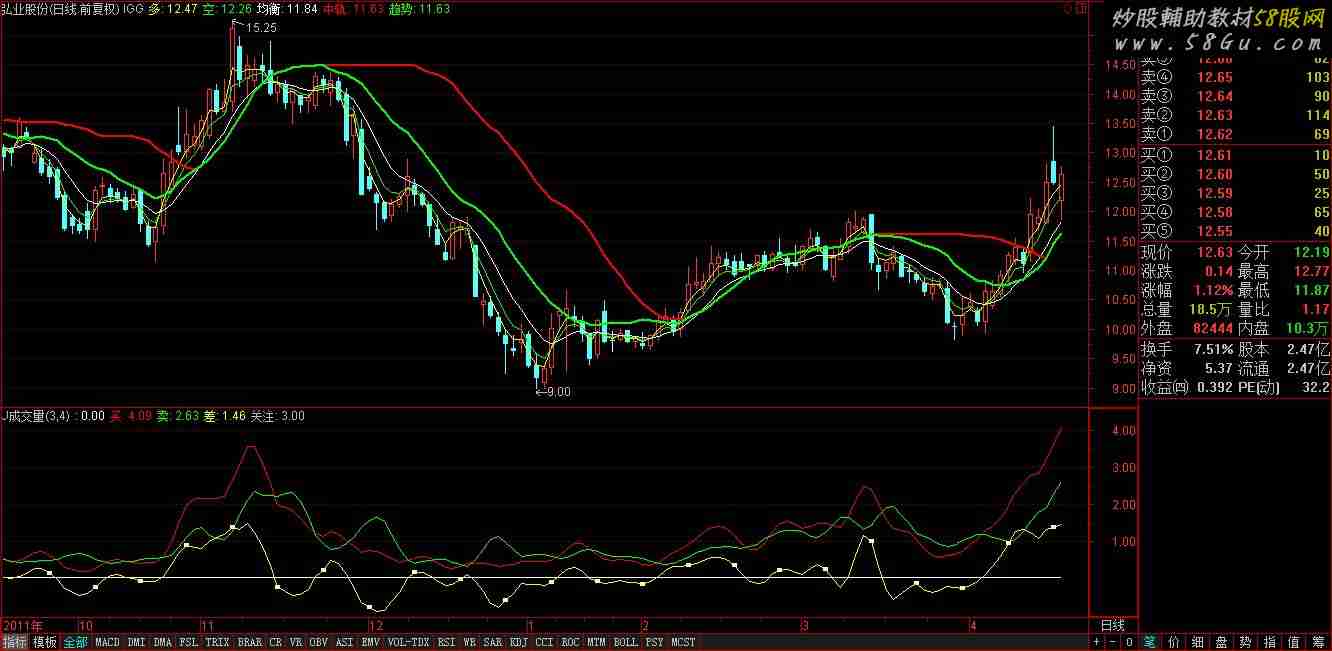Click the 今开 value 12.19
1332x651 pixels.
[x=1311, y=252]
